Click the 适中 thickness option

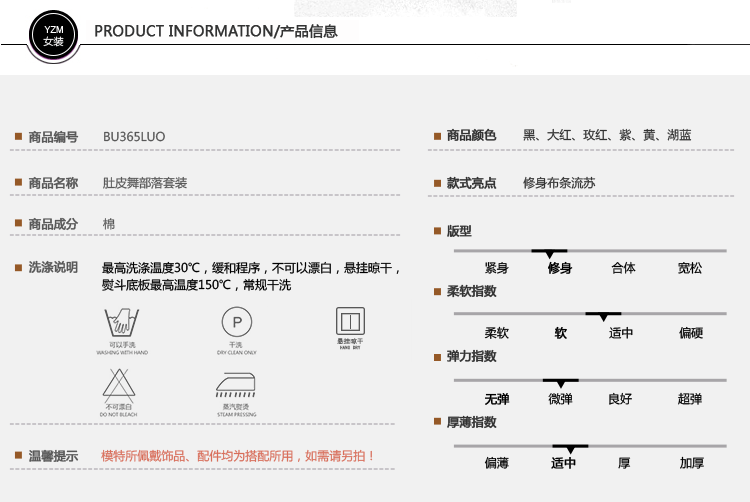[x=563, y=463]
